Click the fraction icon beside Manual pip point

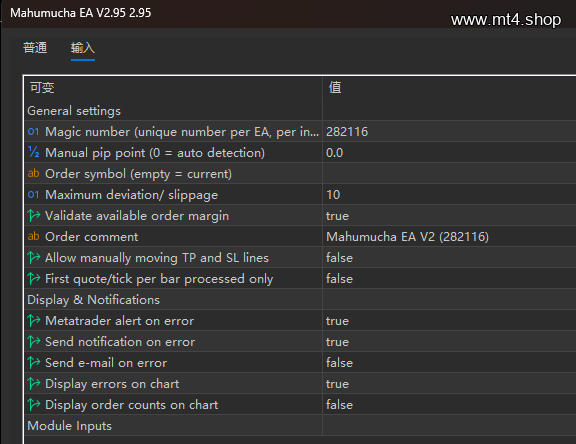coord(33,152)
